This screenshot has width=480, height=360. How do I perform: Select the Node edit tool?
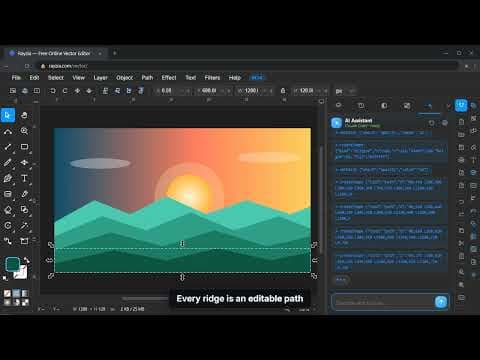[8, 131]
